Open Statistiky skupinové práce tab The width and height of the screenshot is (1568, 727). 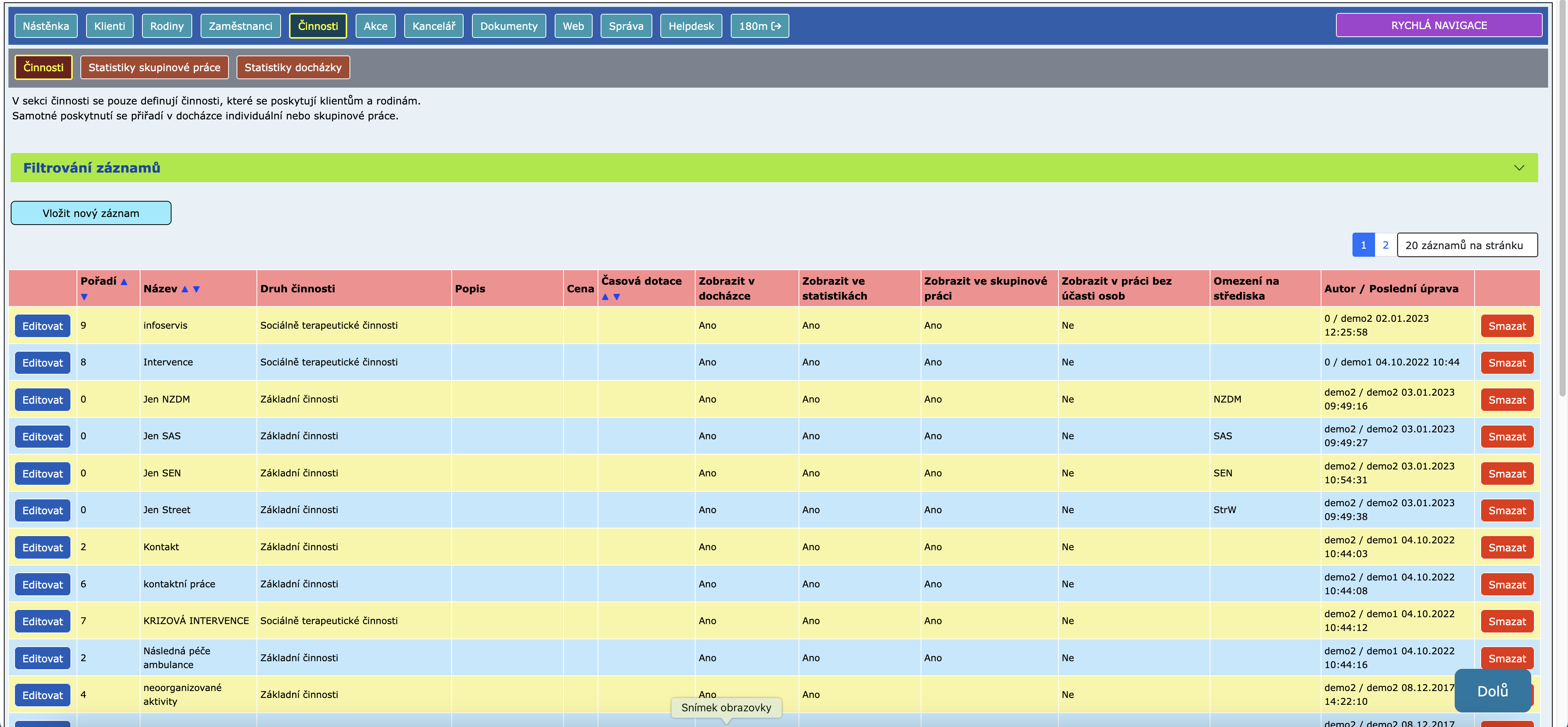tap(154, 67)
